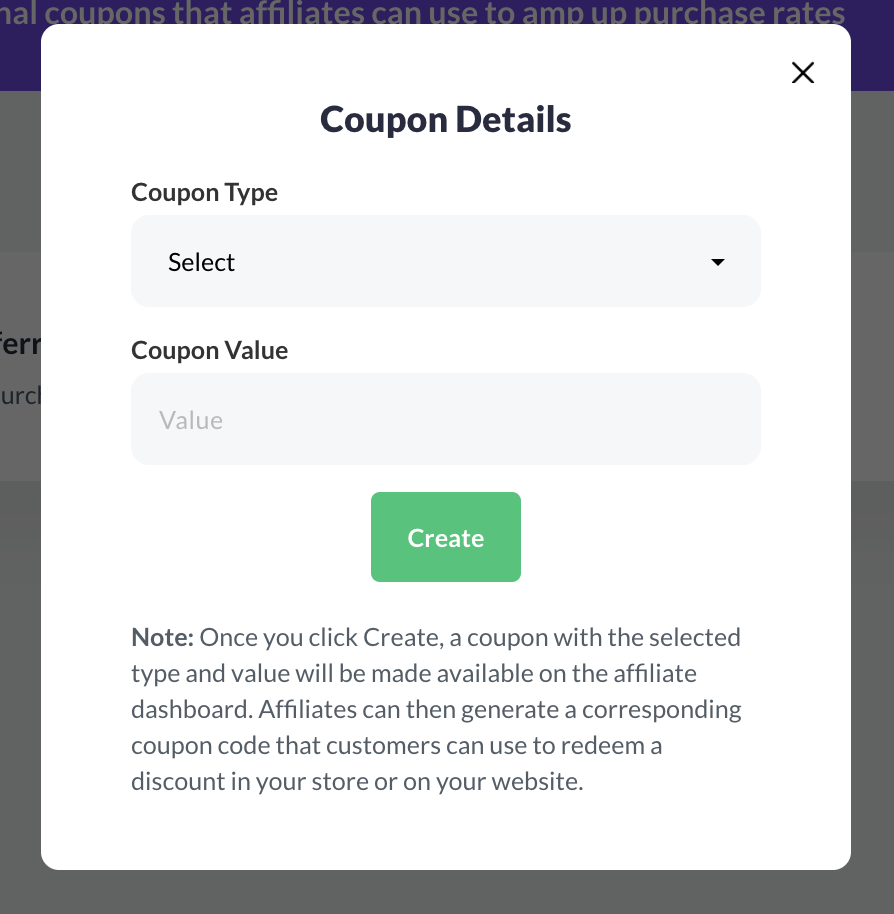Select the Coupon Type label
The width and height of the screenshot is (894, 914).
pyautogui.click(x=204, y=192)
